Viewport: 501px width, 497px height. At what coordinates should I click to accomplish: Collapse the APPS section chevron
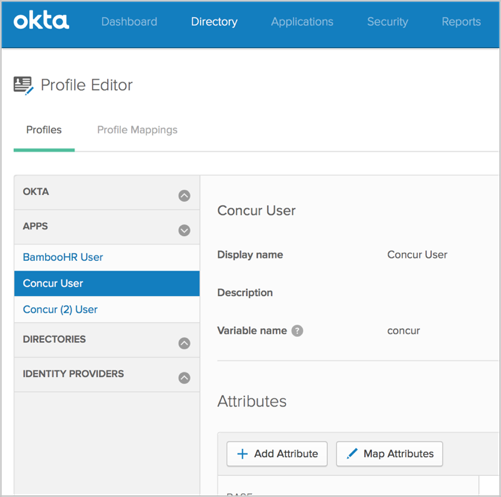tap(184, 230)
